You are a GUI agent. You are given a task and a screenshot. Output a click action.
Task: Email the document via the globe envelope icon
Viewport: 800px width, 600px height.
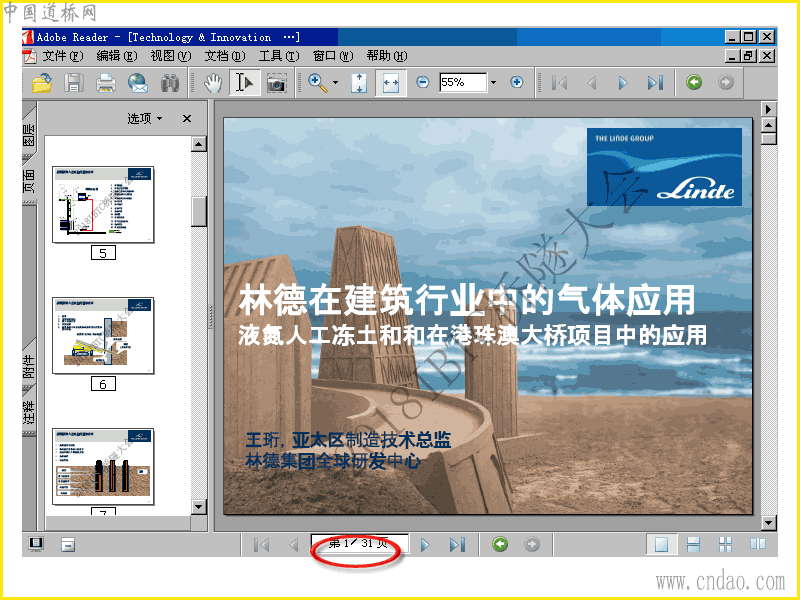pos(138,83)
